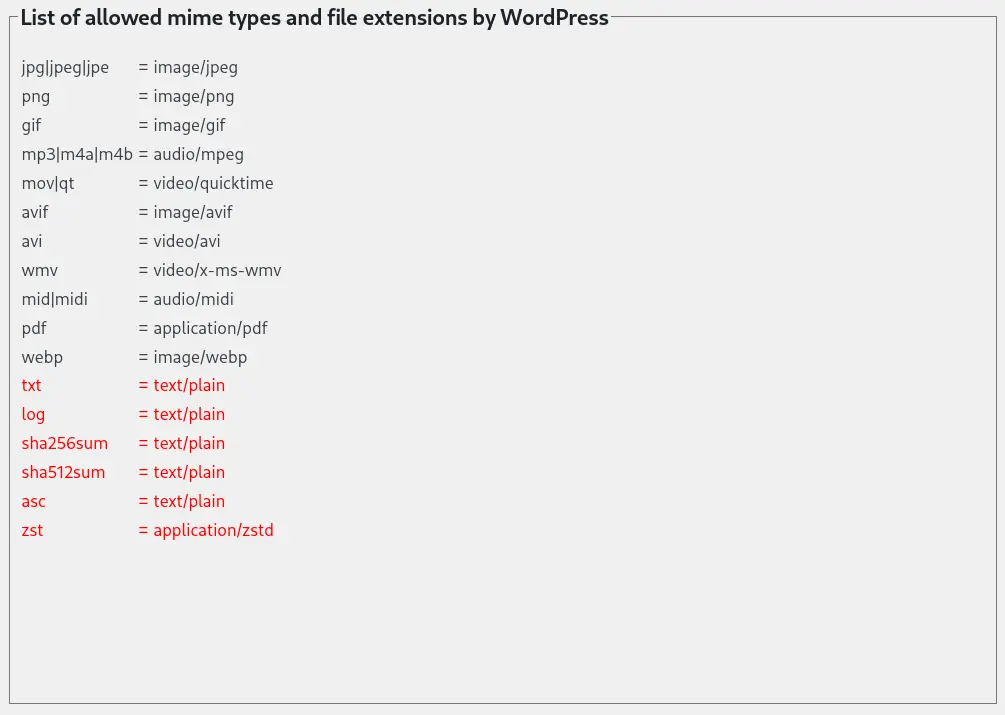Select the 'pdf' extension entry
The width and height of the screenshot is (1005, 715).
click(x=34, y=328)
